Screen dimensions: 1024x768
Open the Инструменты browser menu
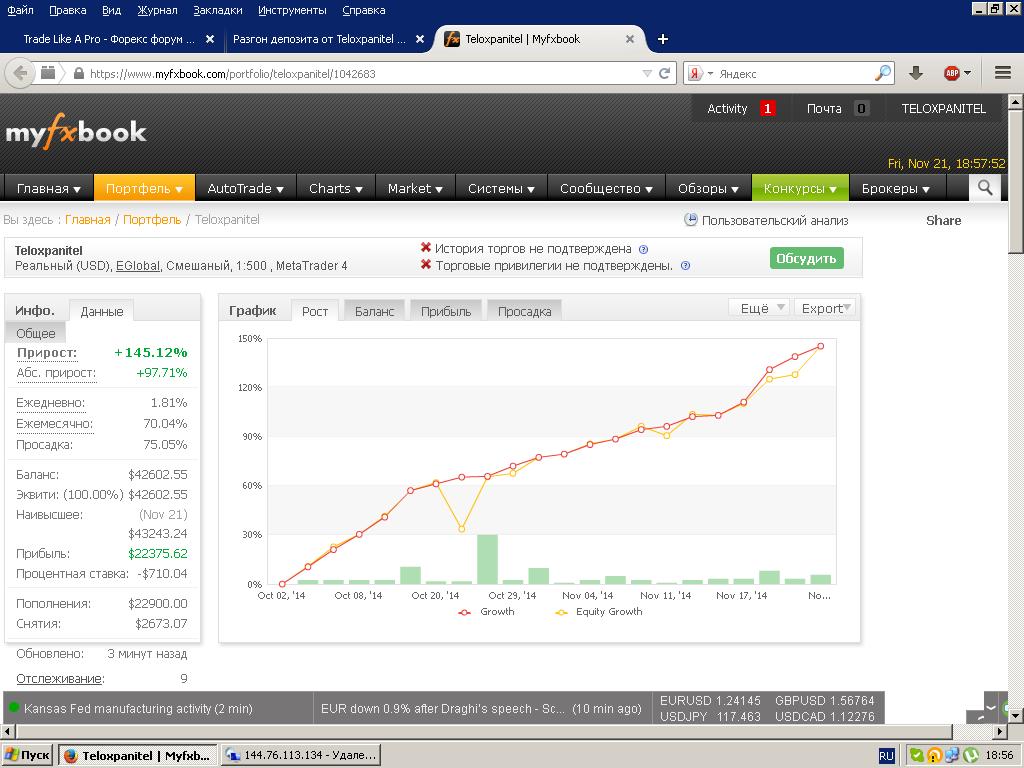click(292, 10)
